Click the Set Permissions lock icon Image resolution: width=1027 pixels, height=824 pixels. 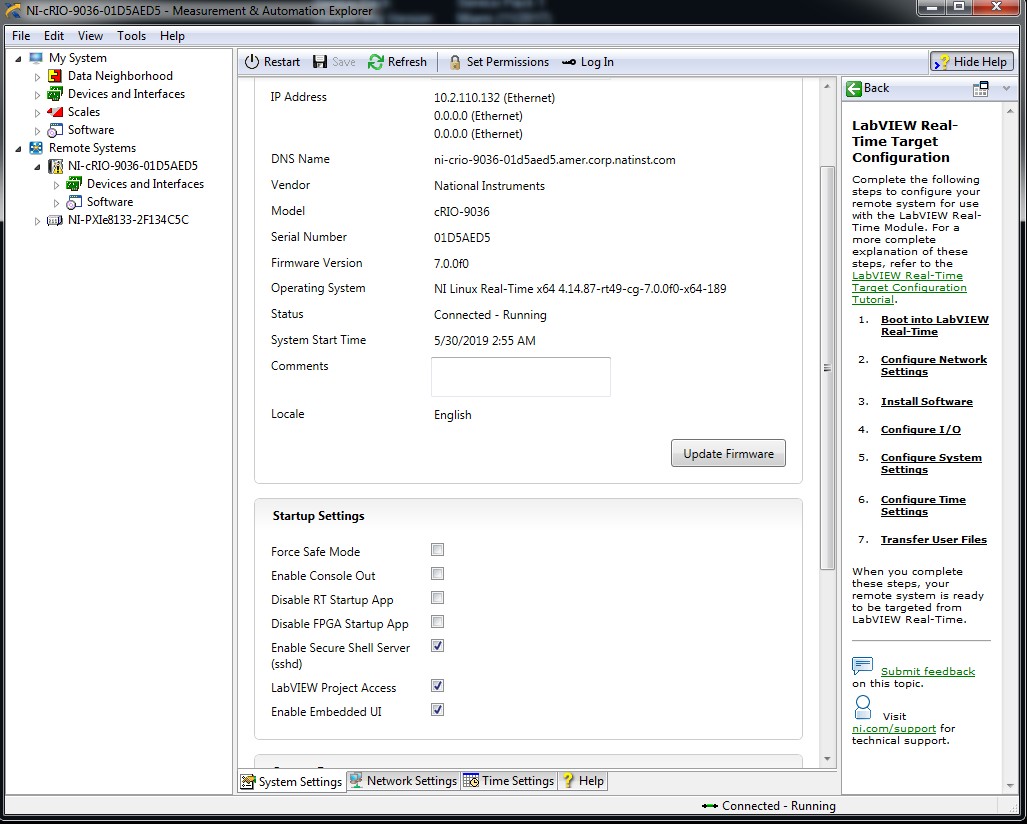455,62
